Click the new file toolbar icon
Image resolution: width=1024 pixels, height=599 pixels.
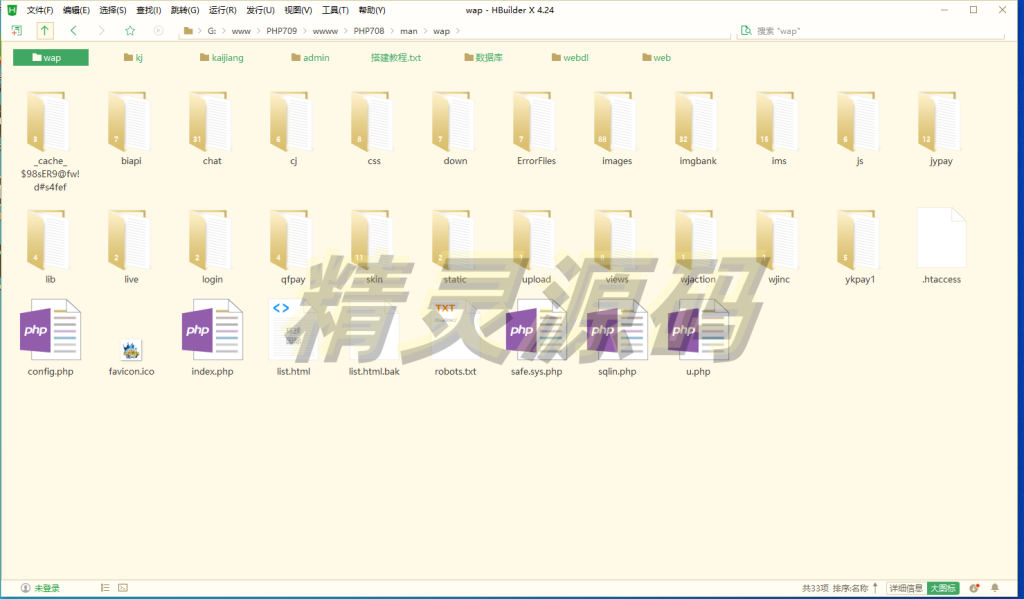(x=17, y=31)
